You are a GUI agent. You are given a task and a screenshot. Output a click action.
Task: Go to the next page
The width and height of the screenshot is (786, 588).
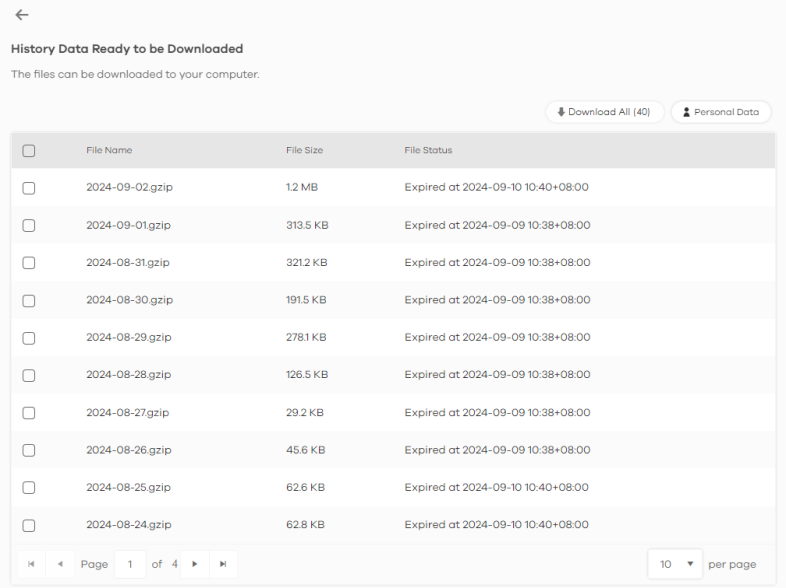tap(194, 564)
